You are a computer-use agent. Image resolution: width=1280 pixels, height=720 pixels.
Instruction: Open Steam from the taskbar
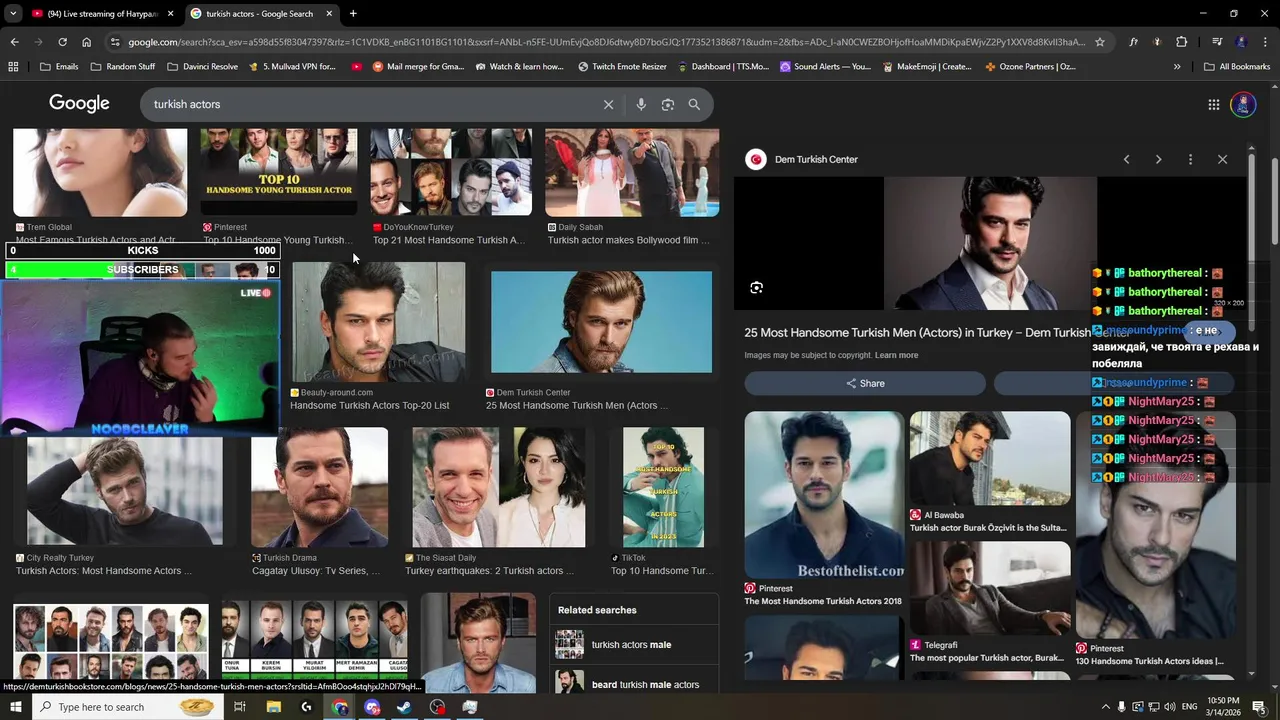(x=404, y=707)
